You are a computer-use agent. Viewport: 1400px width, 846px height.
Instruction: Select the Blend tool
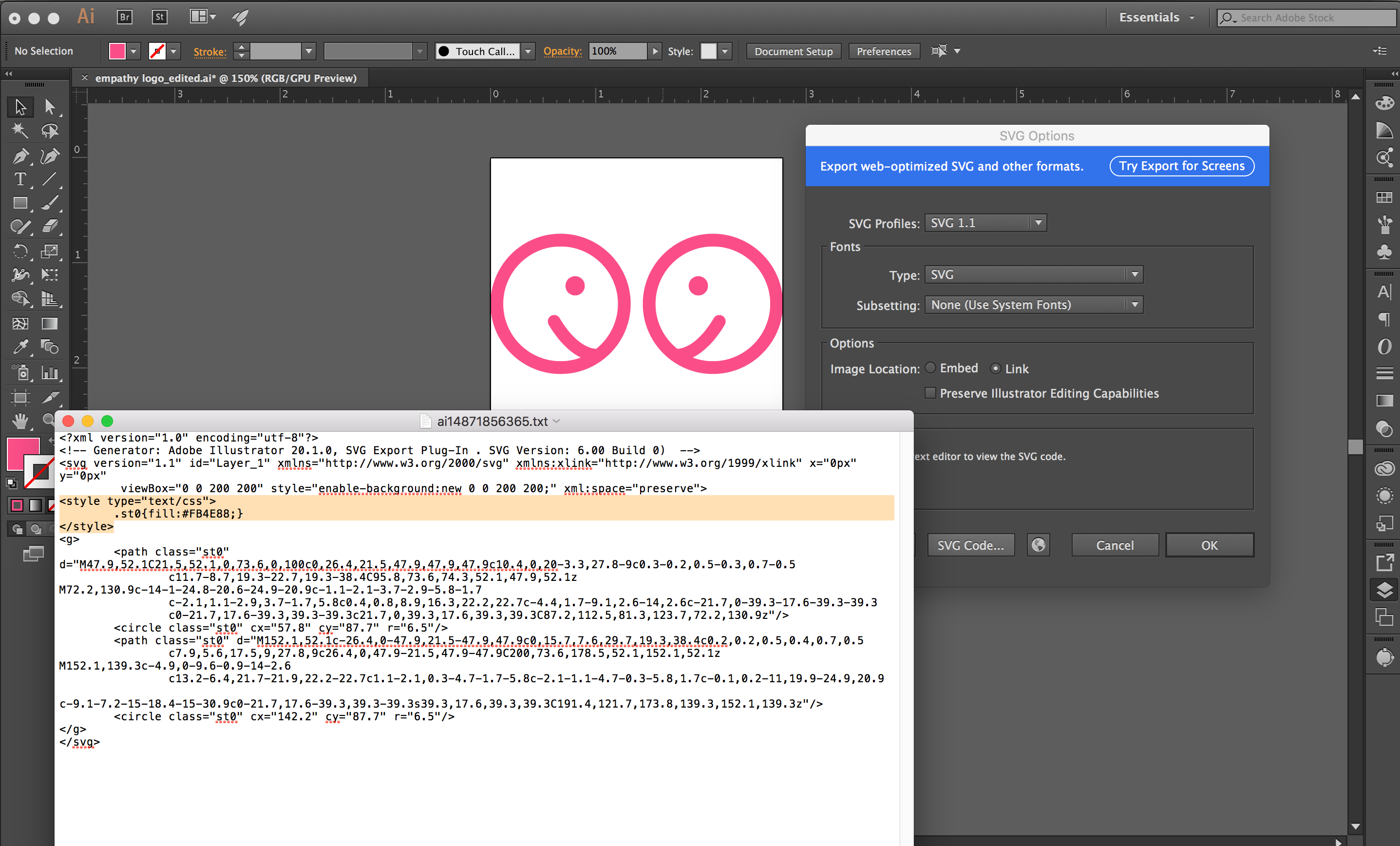(x=50, y=347)
